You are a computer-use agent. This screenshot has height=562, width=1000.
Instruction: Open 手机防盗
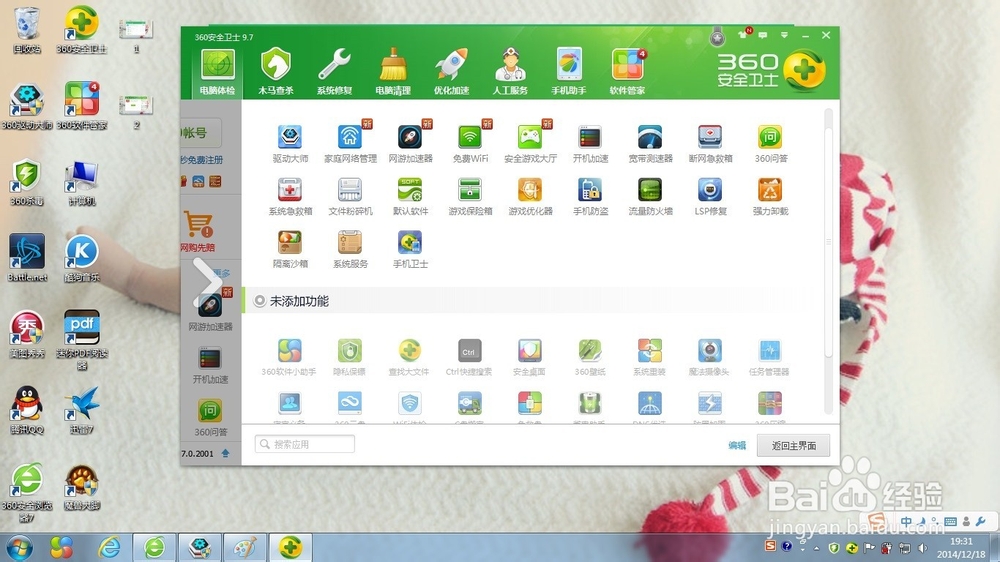[590, 197]
